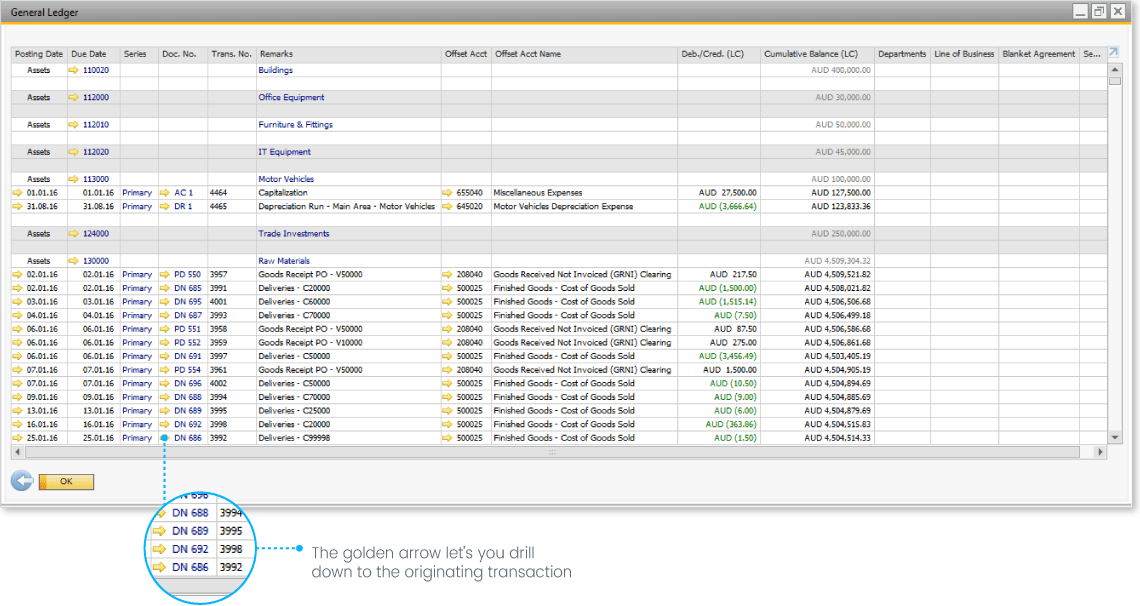Select the Primary series link on the Capitalization row
1140x606 pixels.
pyautogui.click(x=136, y=192)
